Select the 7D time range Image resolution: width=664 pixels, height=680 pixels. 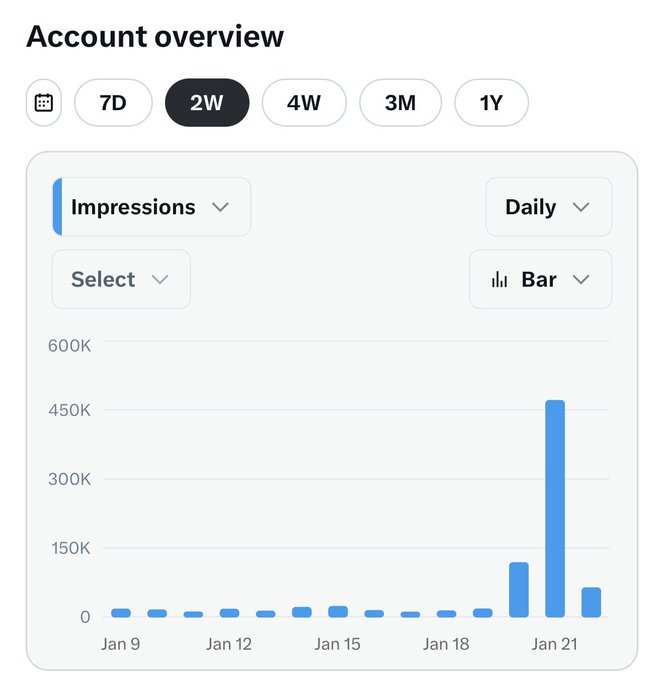point(113,103)
